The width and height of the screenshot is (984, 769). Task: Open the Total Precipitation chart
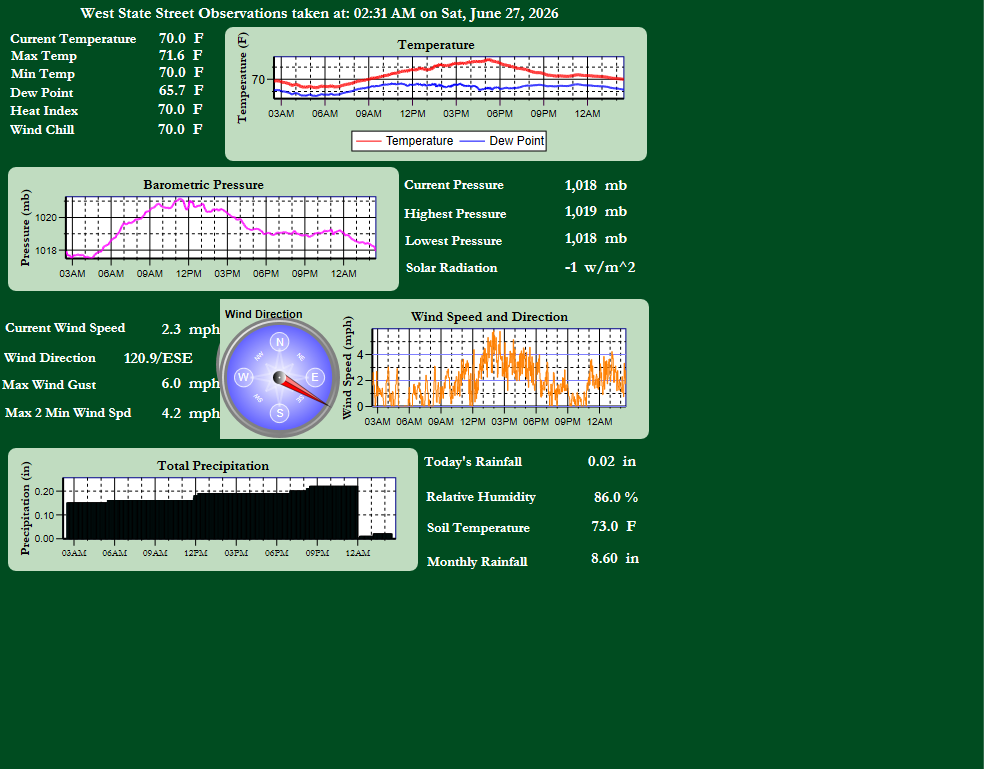[213, 509]
